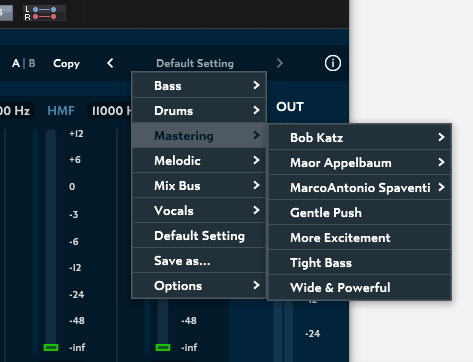Click Copy to copy A/B settings
The image size is (473, 362).
[x=66, y=63]
